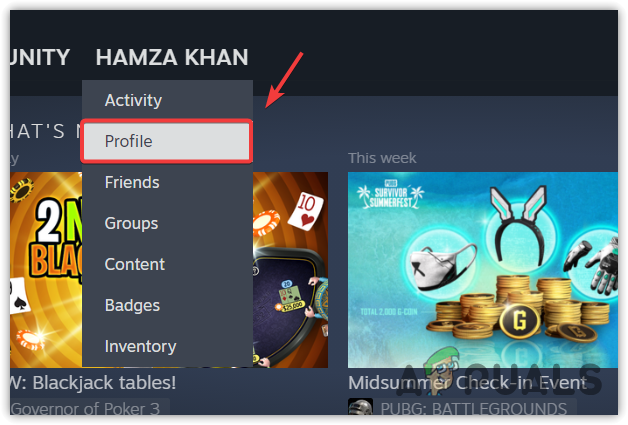Open the PUBG: BATTLEGROUNDS game label
628x425 pixels.
(x=473, y=409)
